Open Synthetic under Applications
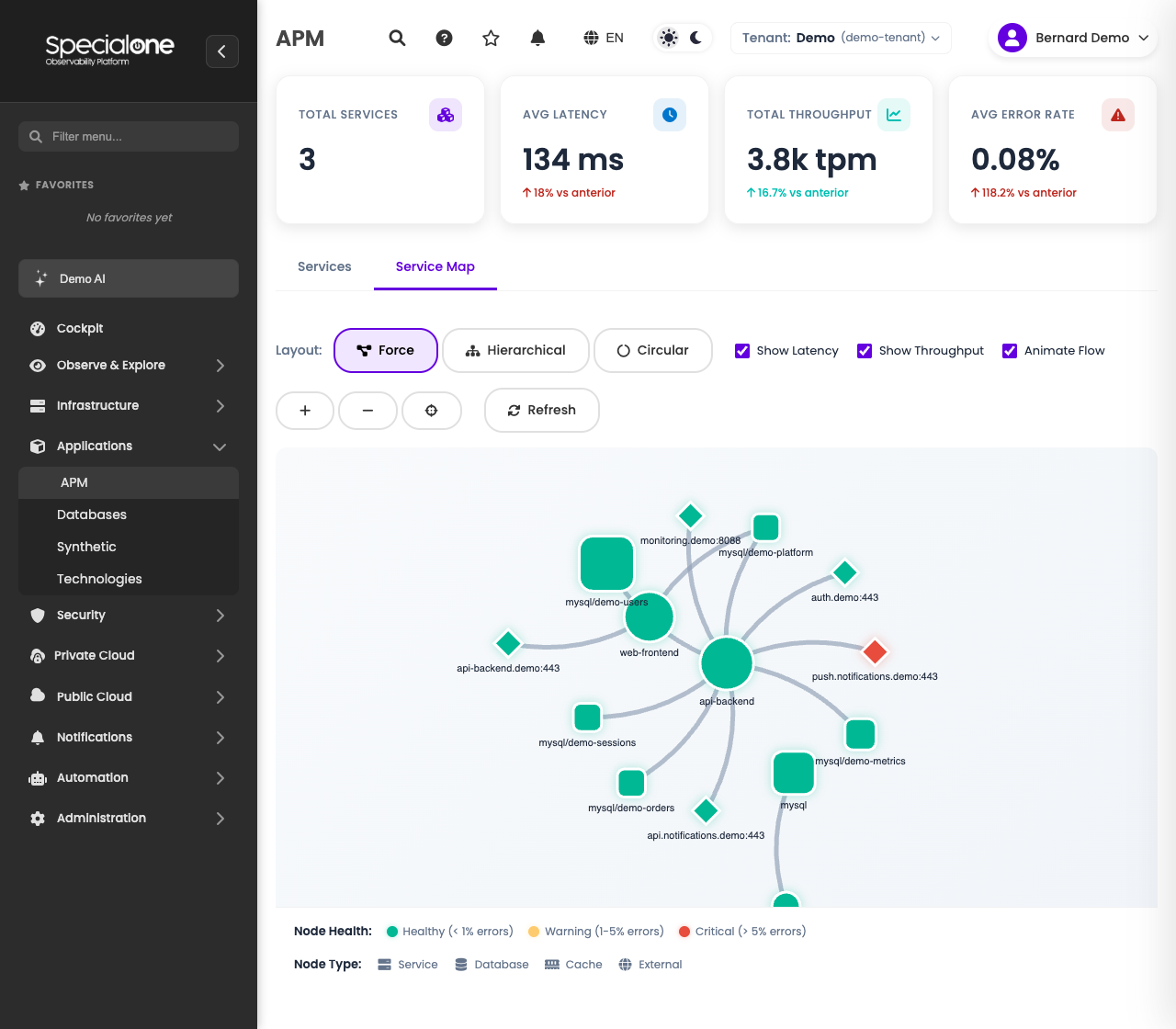 [129, 547]
